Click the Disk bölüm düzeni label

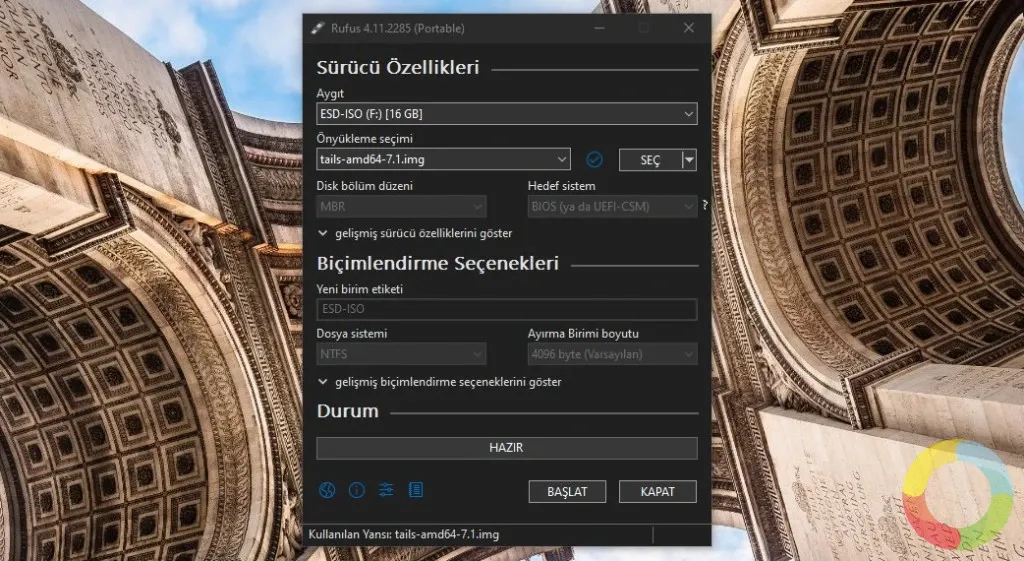tap(364, 185)
